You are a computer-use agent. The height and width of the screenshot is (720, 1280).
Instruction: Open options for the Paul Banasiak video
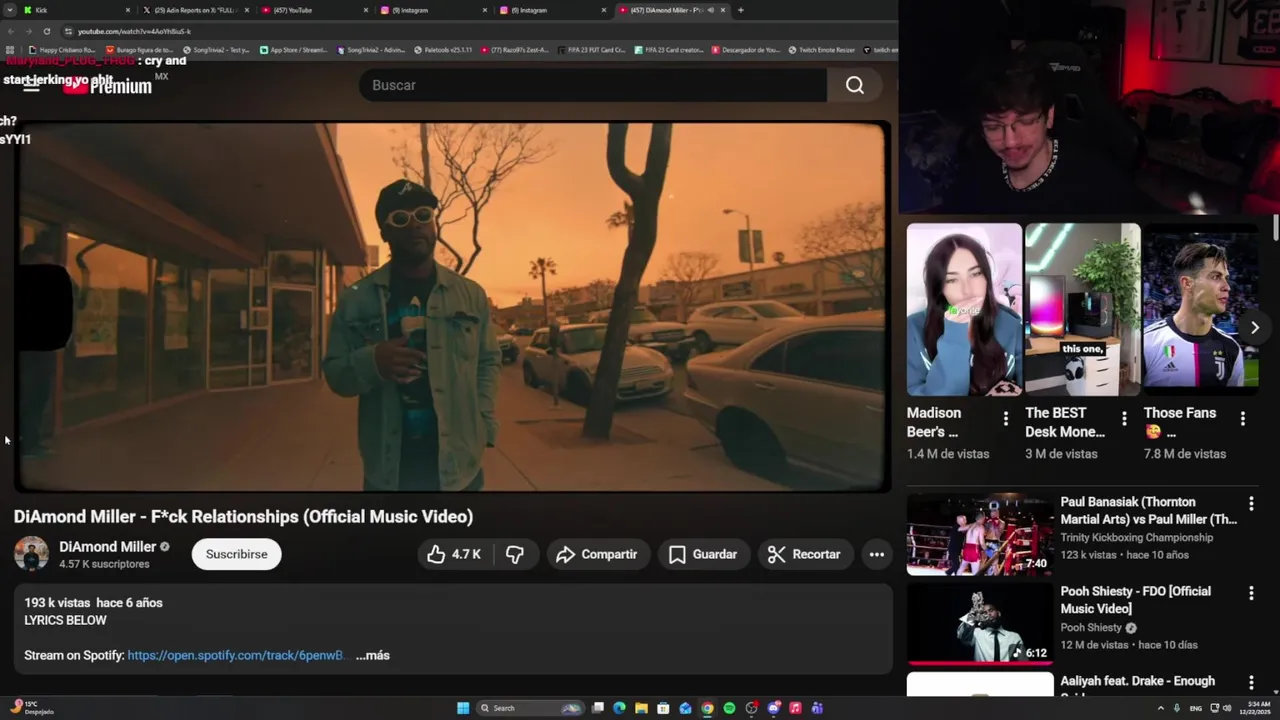(1251, 504)
